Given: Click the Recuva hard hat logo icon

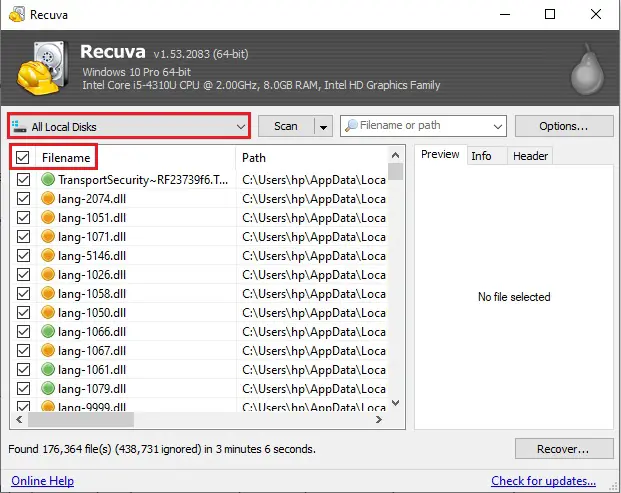Looking at the screenshot, I should coord(41,67).
